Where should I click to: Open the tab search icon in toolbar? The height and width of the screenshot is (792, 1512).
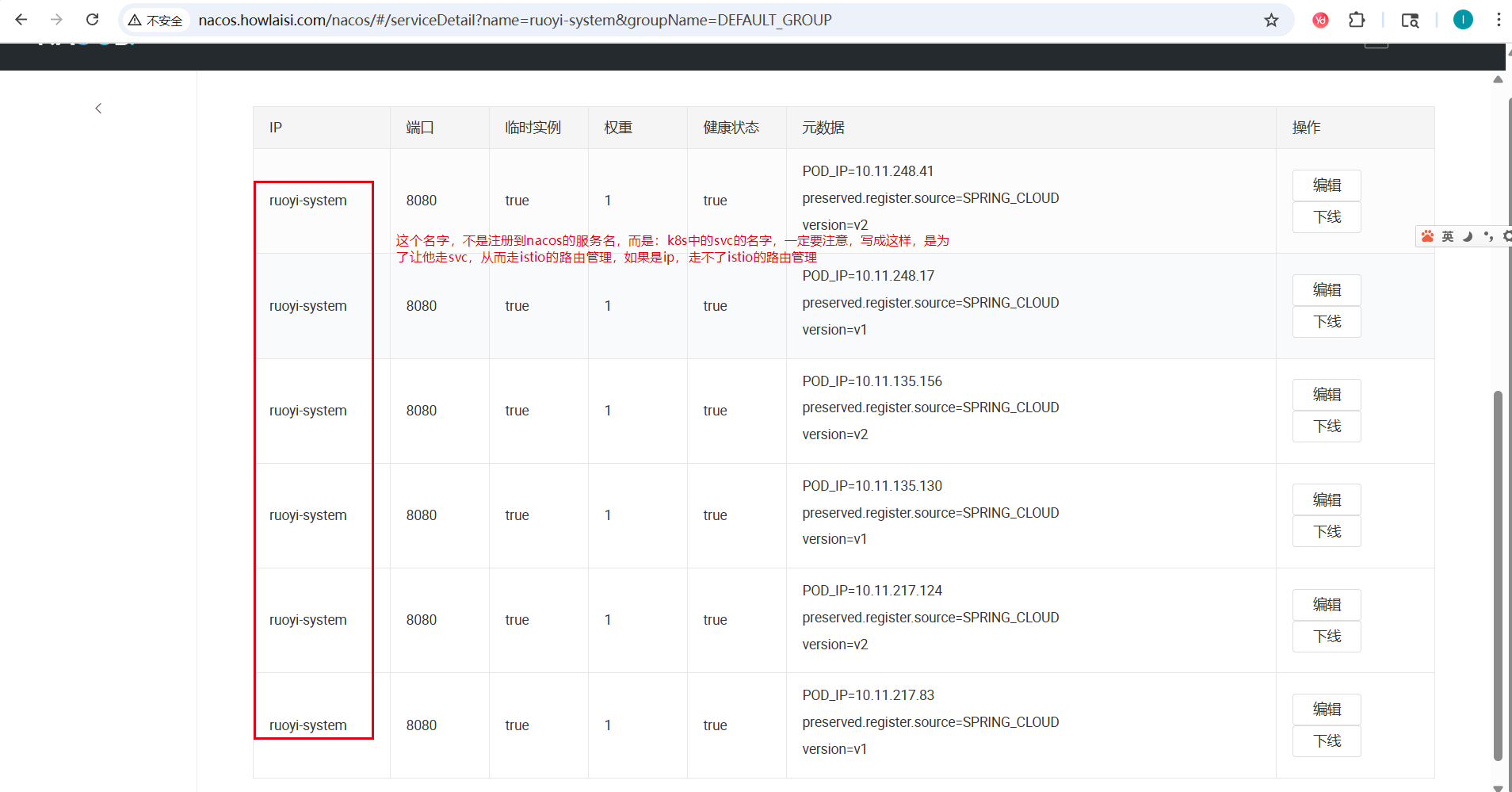[1410, 20]
